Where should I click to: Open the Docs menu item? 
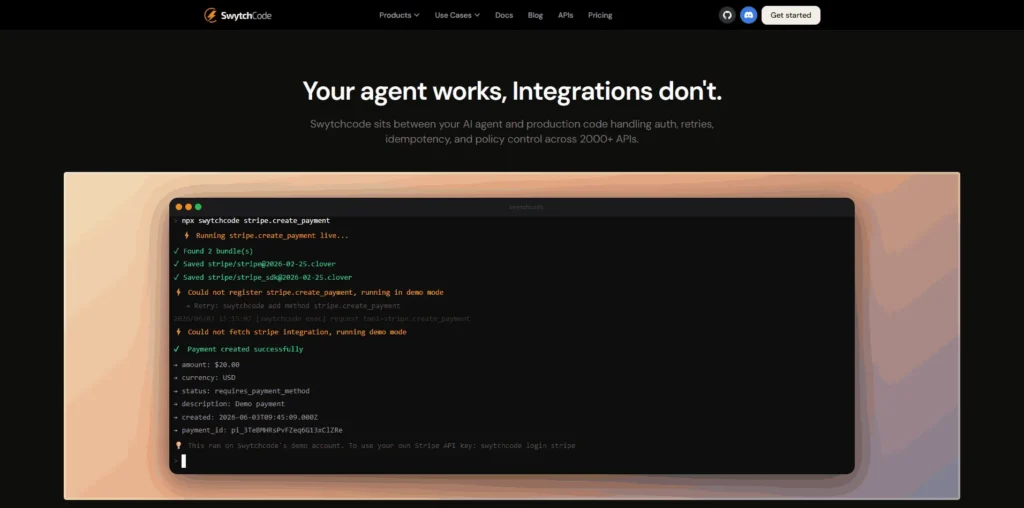(504, 15)
